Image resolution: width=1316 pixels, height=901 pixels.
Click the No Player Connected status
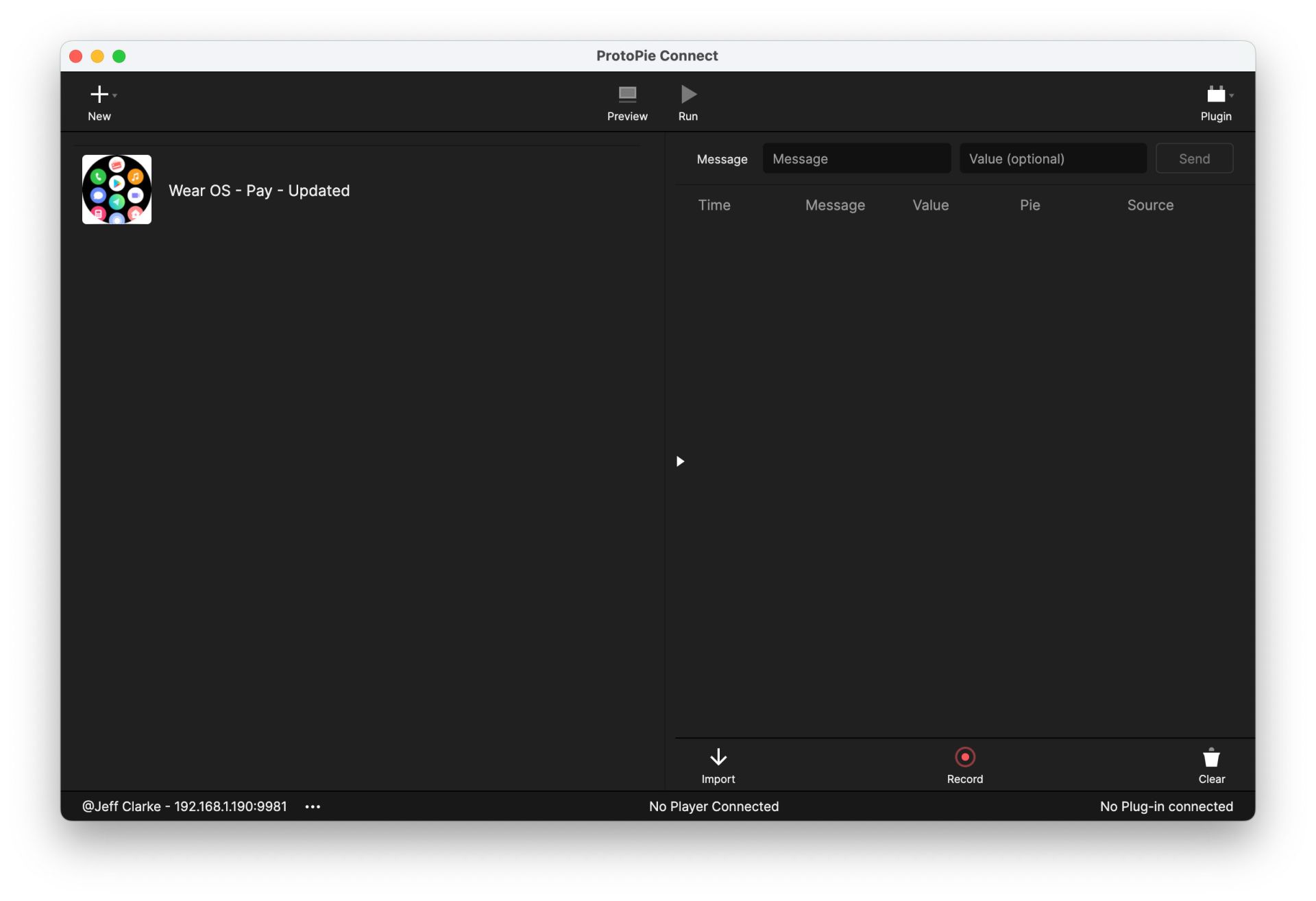point(714,806)
